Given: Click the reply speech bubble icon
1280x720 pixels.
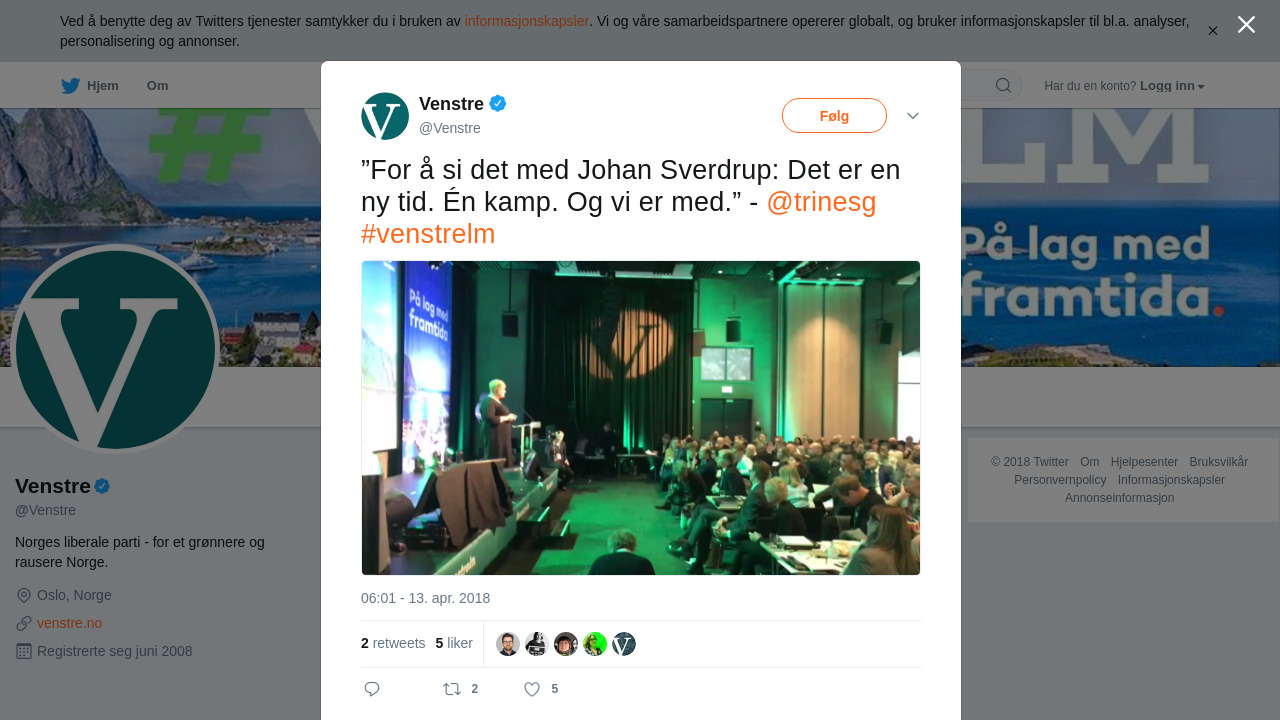Looking at the screenshot, I should click(x=372, y=689).
